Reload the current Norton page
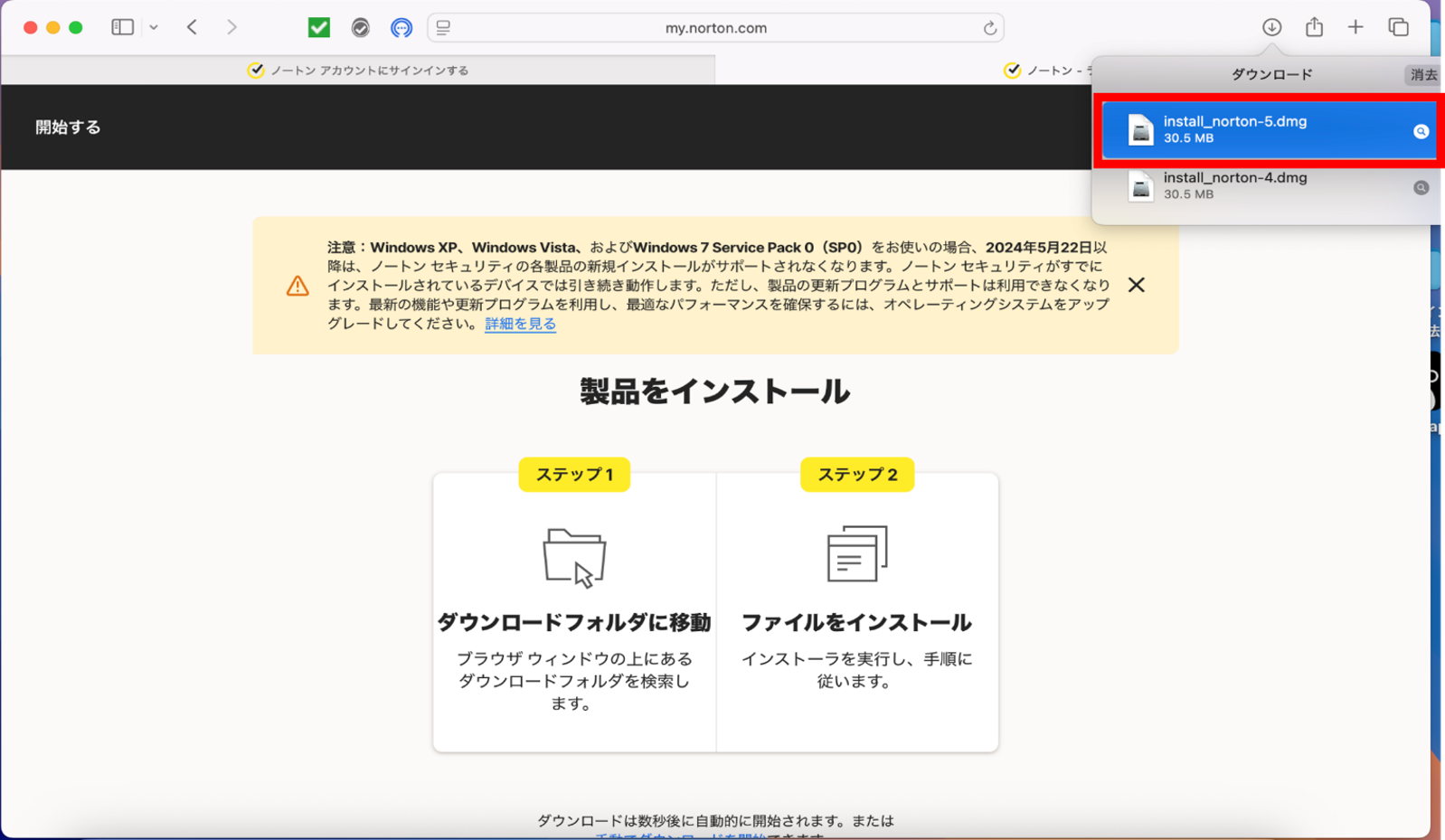Image resolution: width=1445 pixels, height=840 pixels. [989, 28]
